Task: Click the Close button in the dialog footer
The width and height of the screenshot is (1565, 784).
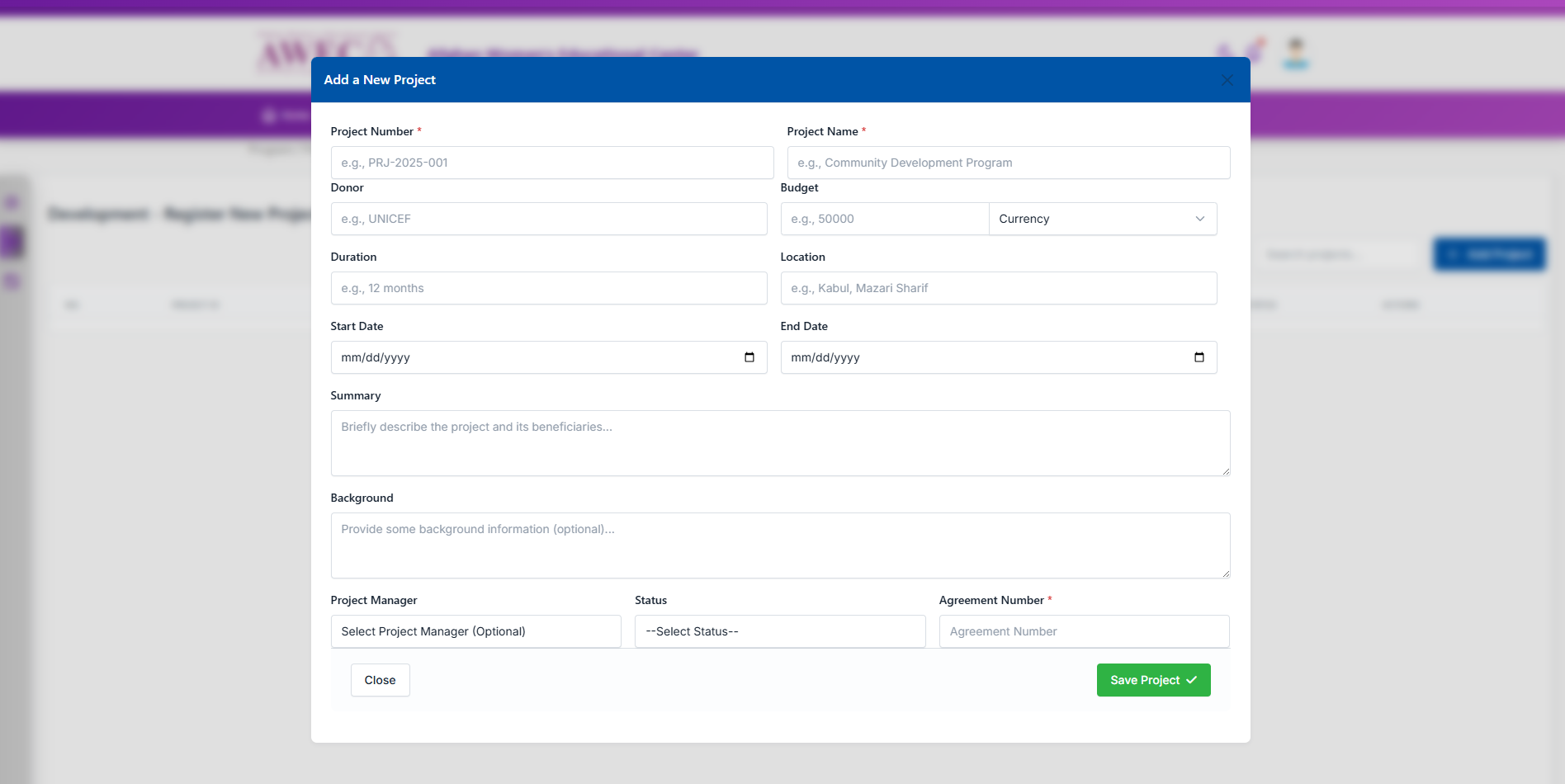Action: (x=380, y=680)
